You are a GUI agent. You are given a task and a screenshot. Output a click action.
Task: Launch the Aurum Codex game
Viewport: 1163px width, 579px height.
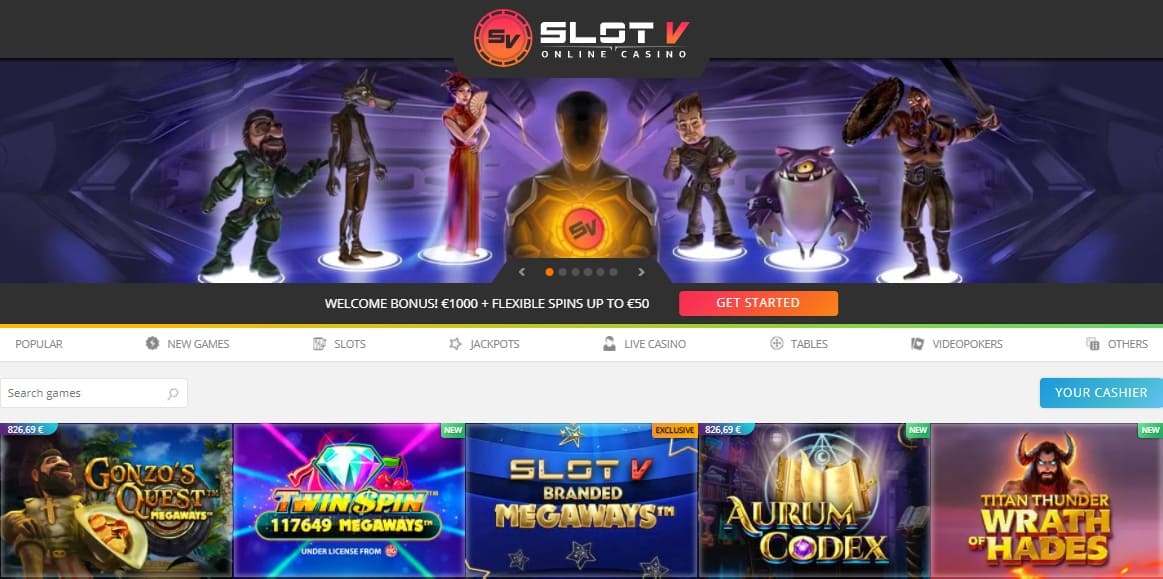(814, 501)
